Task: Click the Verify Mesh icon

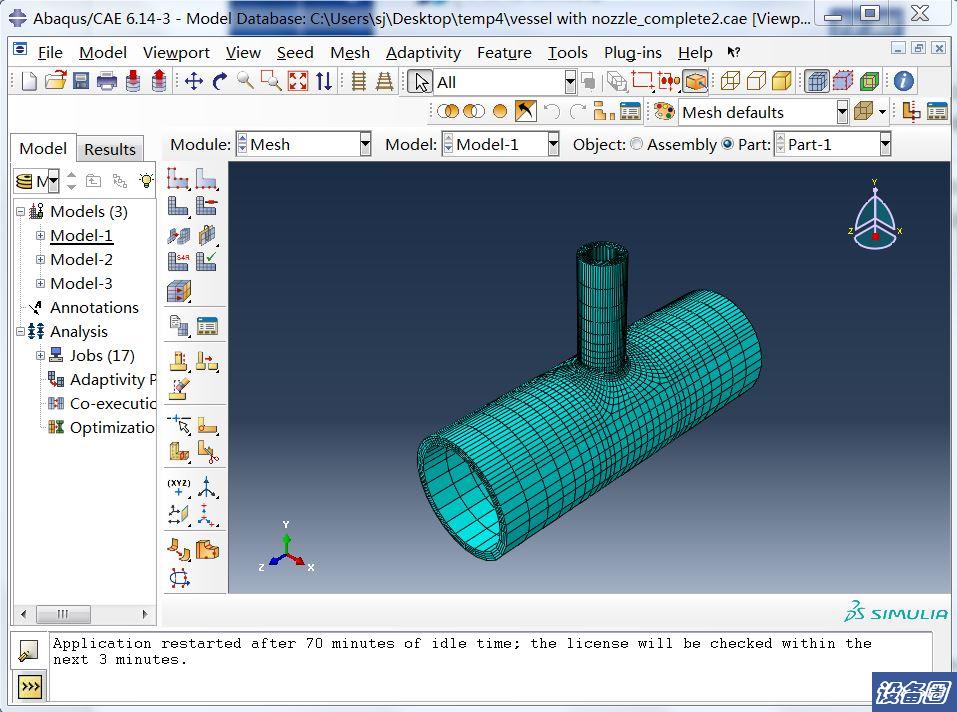Action: pyautogui.click(x=207, y=261)
